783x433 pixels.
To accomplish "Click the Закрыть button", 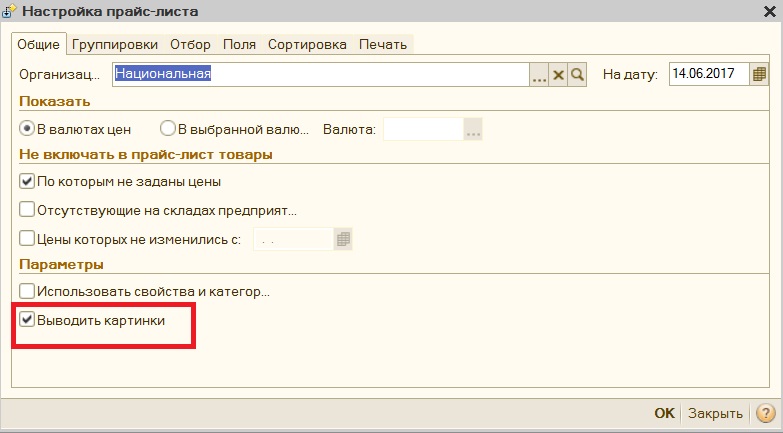I will pos(715,413).
